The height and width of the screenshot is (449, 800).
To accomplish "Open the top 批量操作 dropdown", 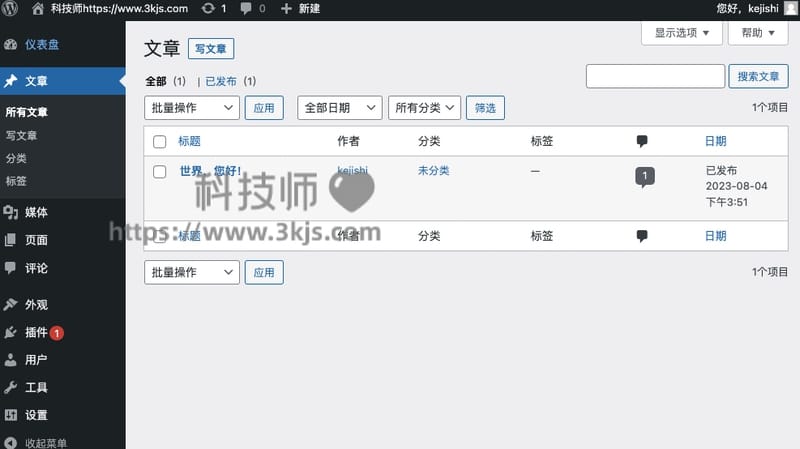I will 192,108.
